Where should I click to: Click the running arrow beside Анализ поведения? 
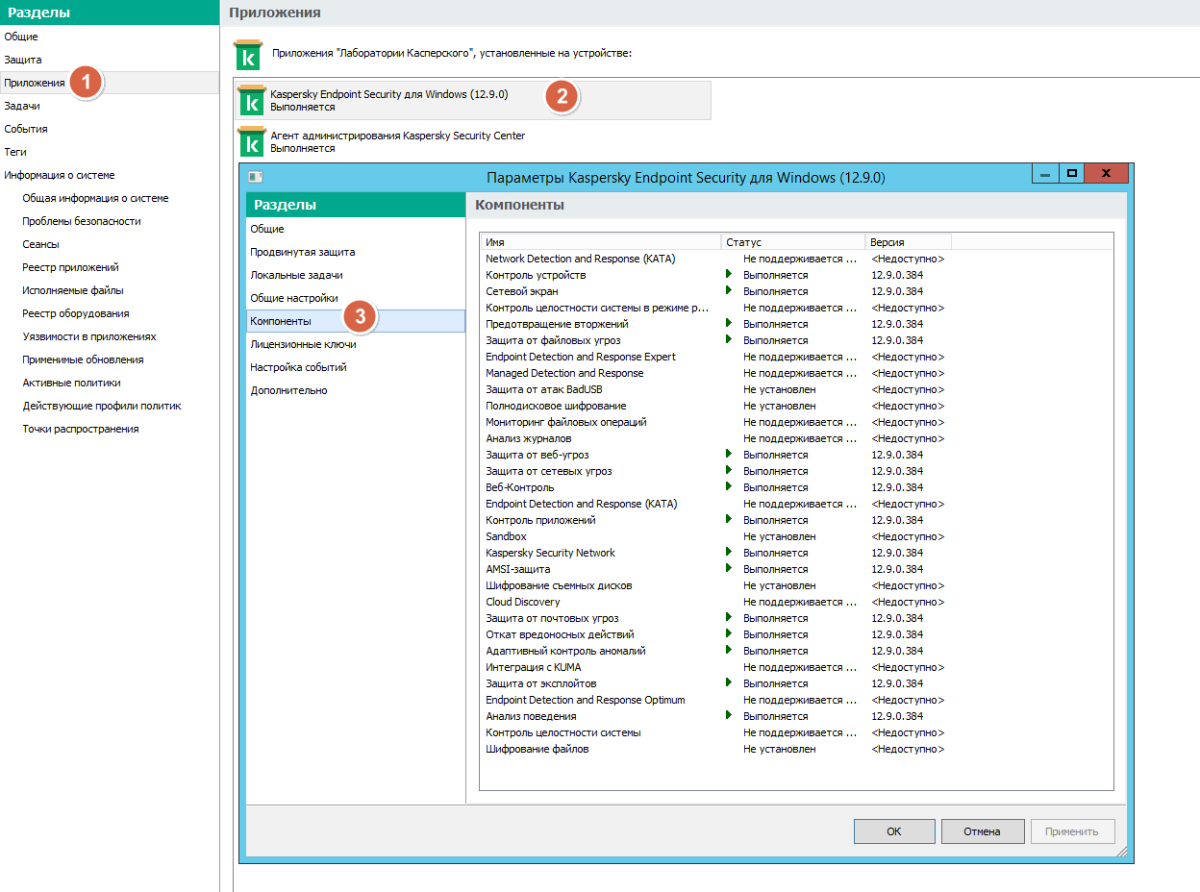coord(729,716)
